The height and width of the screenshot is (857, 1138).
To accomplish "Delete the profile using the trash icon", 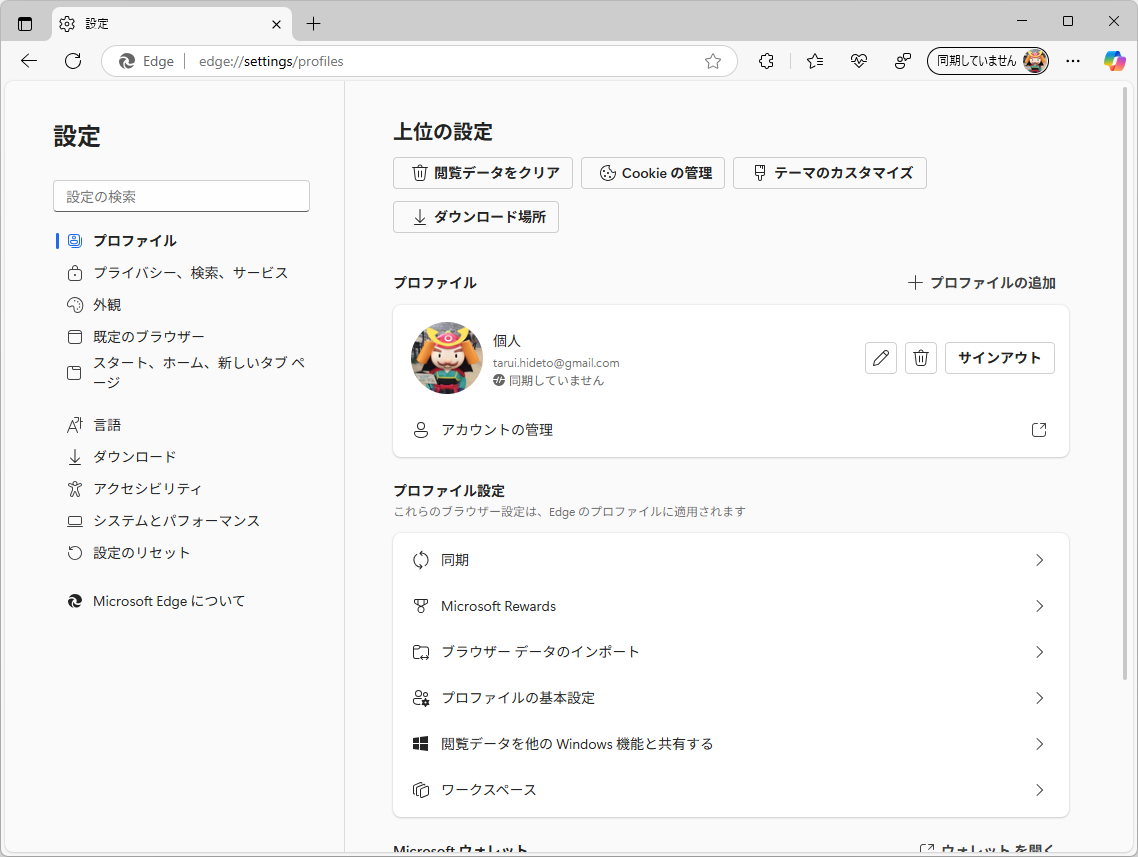I will point(921,358).
